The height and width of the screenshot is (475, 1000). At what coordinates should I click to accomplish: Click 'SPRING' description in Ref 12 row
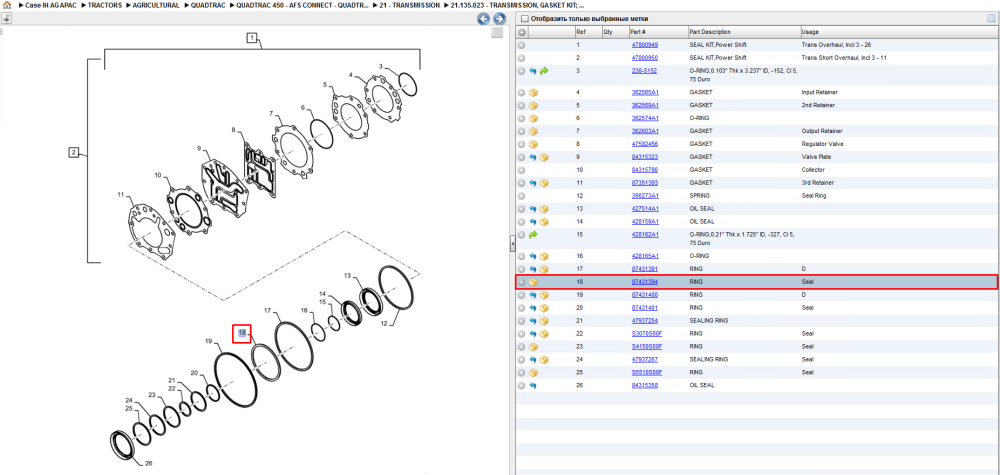[699, 196]
